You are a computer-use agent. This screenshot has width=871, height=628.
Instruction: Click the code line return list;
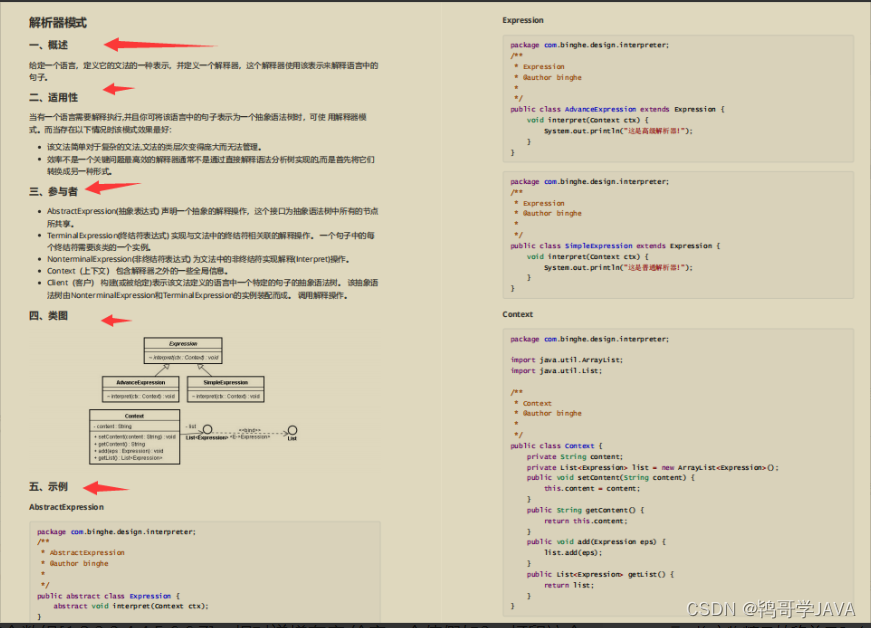point(569,585)
